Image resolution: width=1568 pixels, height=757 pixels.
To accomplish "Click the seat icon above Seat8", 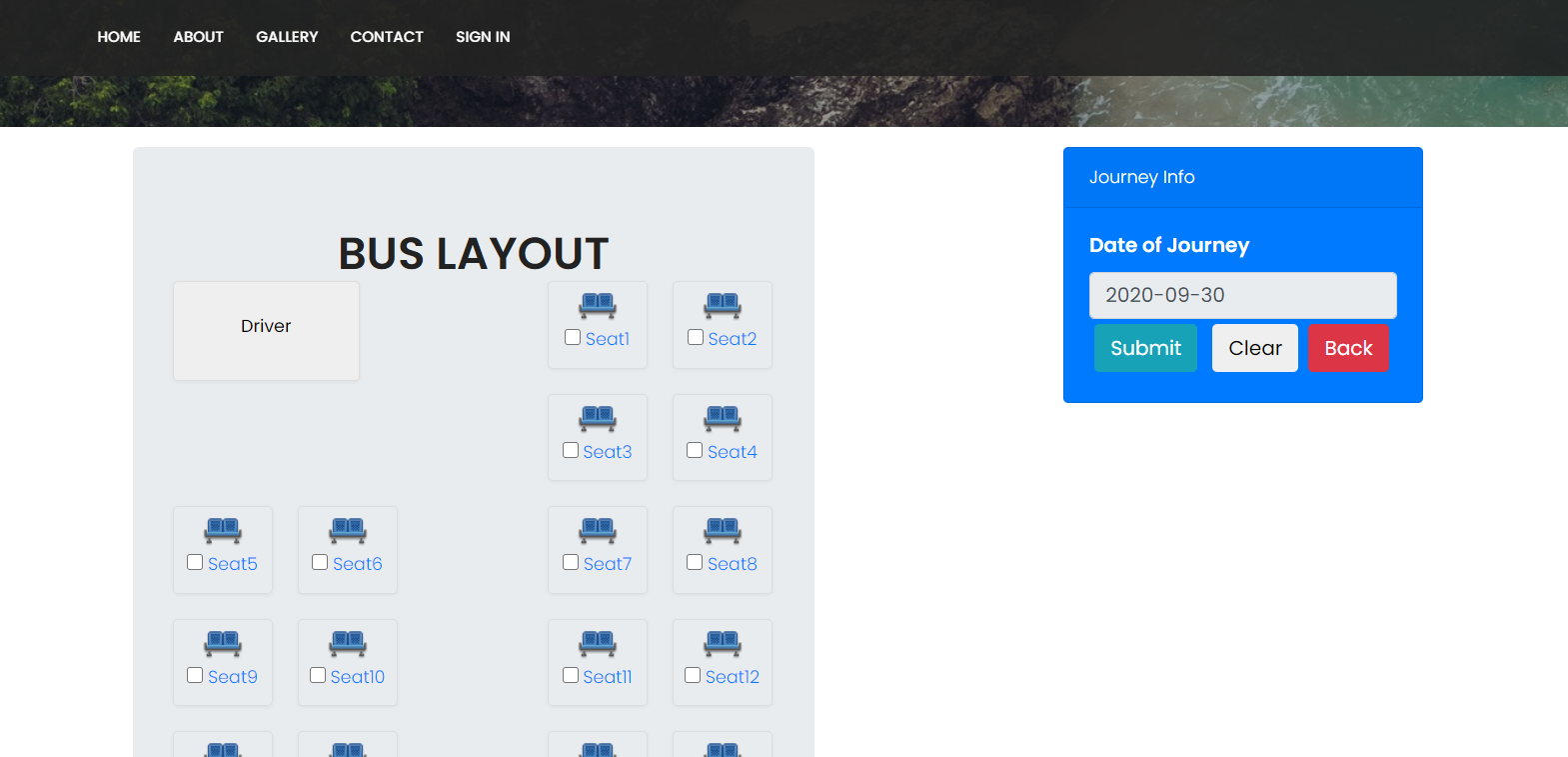I will [723, 531].
